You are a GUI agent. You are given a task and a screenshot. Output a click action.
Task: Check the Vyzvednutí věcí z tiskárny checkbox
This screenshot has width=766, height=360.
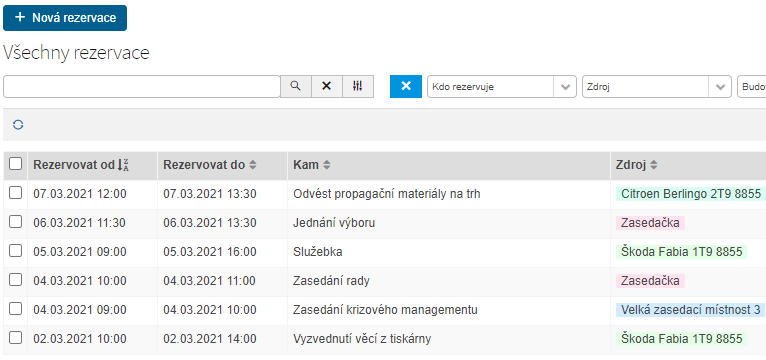[x=16, y=337]
